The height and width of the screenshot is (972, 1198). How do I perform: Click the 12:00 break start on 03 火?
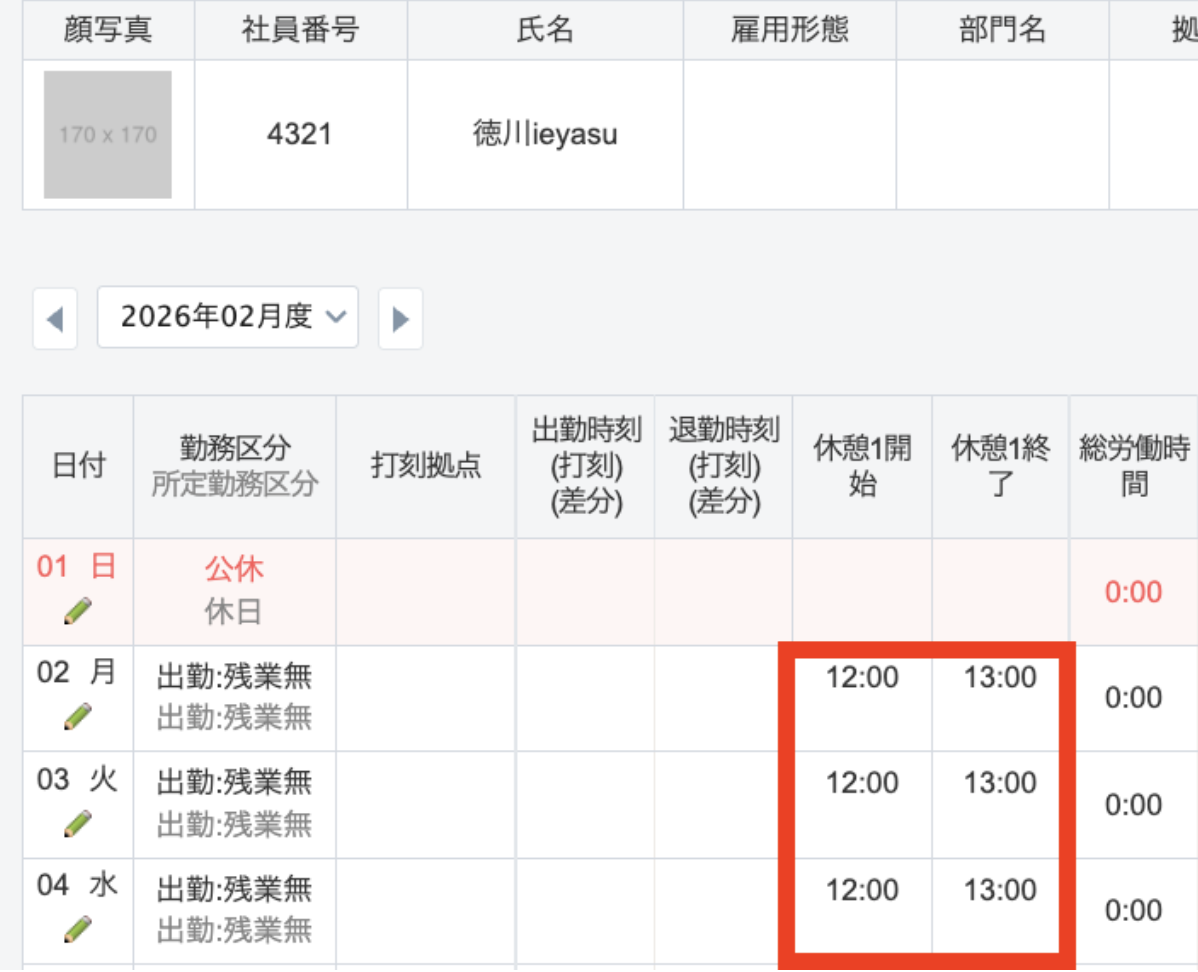coord(862,783)
